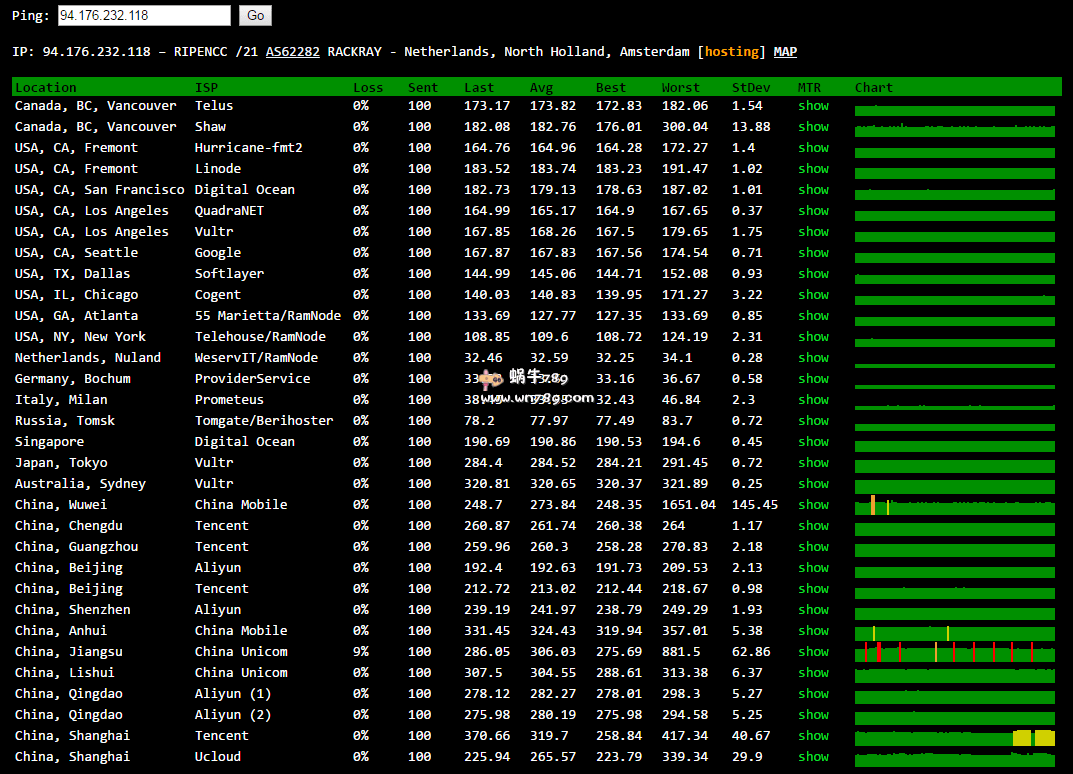
Task: Show MTR for Jiangsu China Unicom row
Action: tap(813, 652)
